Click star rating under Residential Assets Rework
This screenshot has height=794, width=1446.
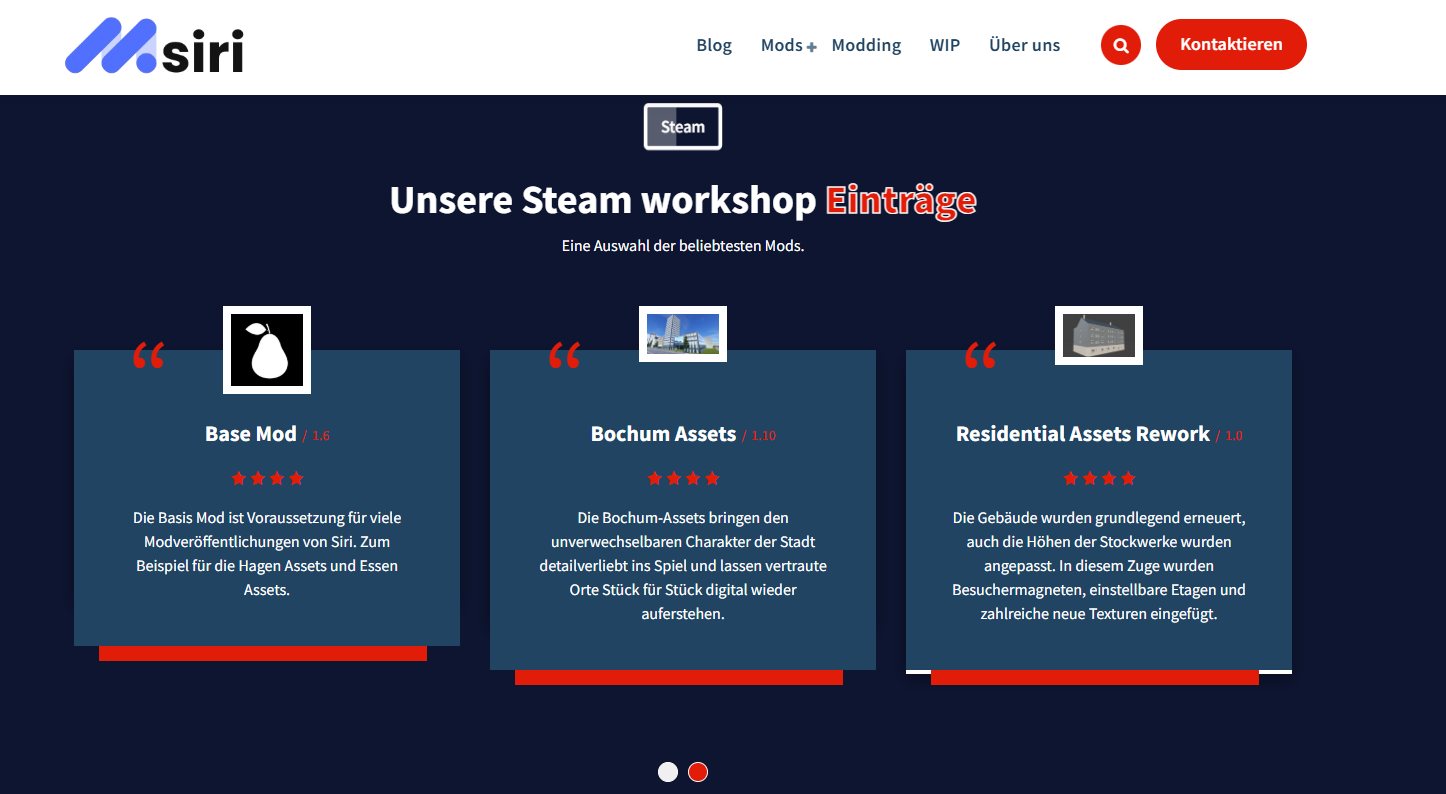point(1099,479)
